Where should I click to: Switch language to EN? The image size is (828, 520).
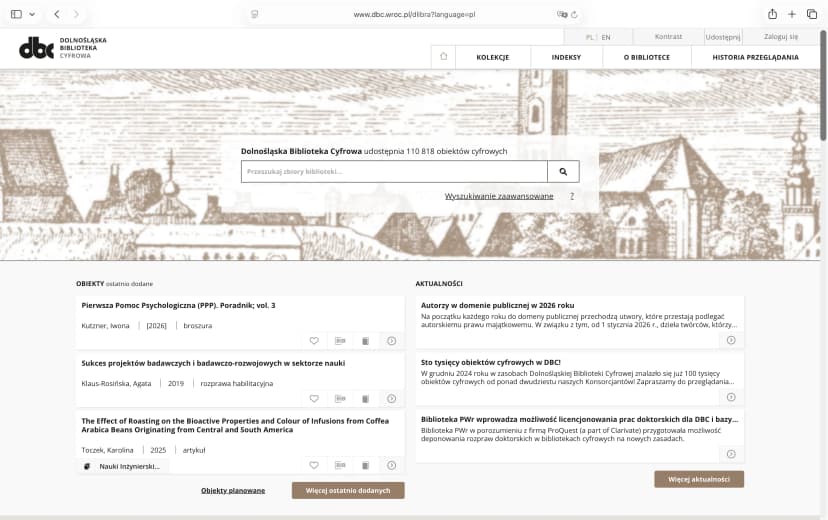tap(606, 37)
